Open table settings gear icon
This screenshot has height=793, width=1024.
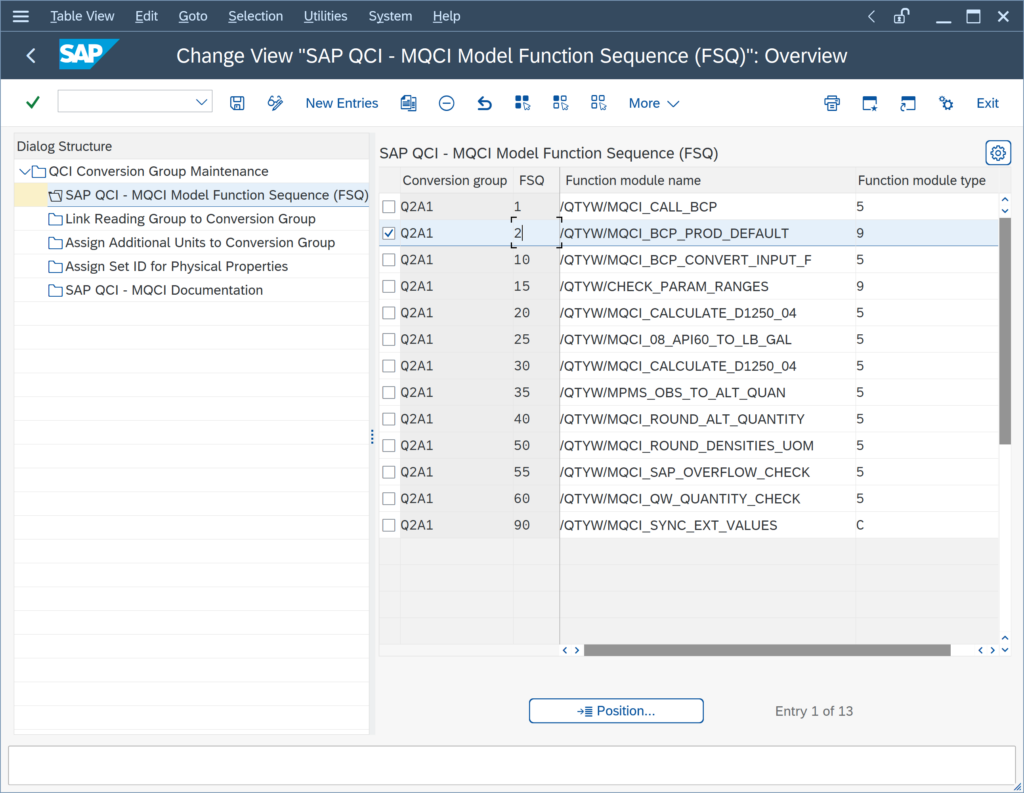click(x=998, y=153)
